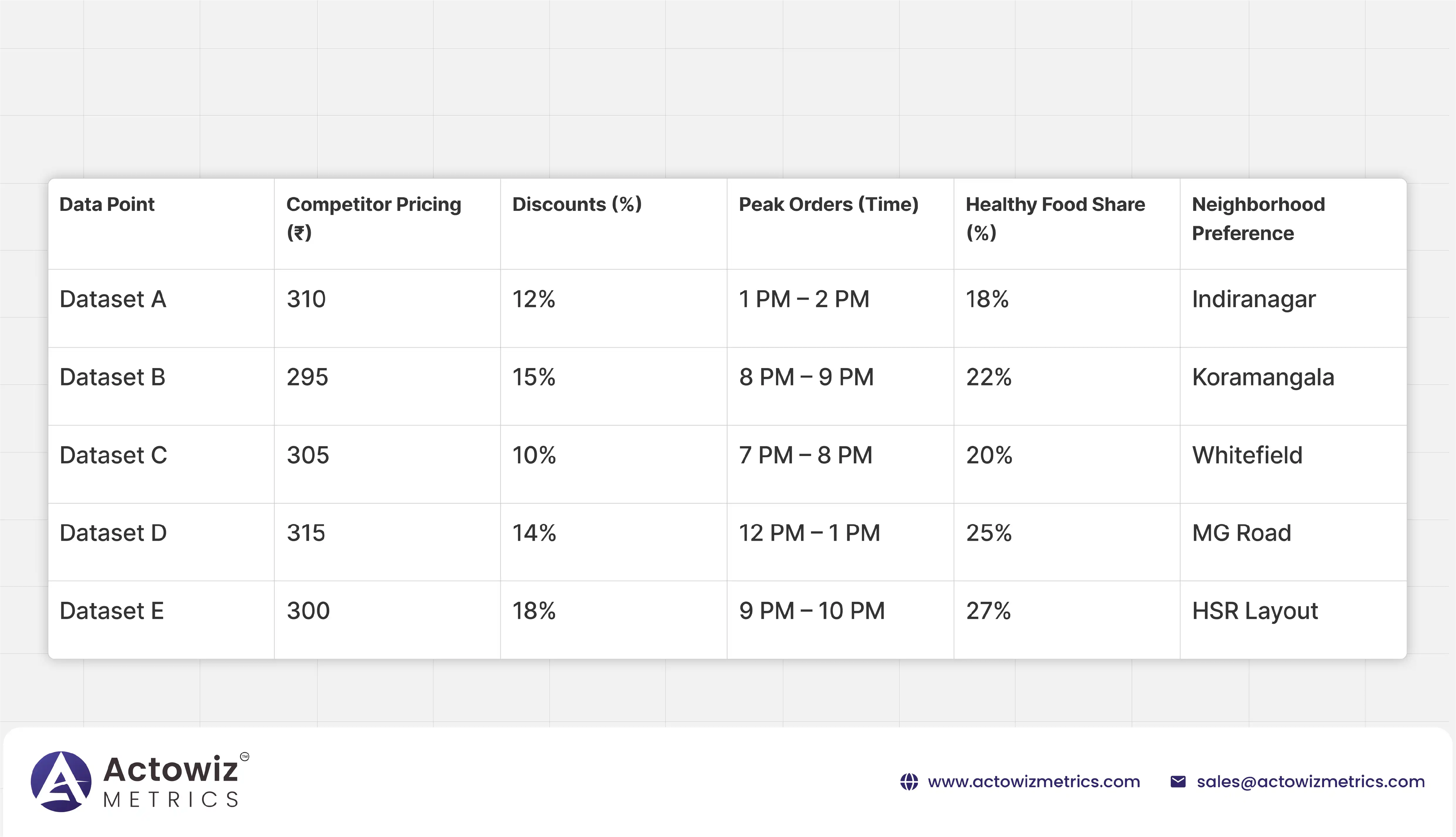The height and width of the screenshot is (837, 1456).
Task: Select the 27% healthy food share cell
Action: [988, 611]
